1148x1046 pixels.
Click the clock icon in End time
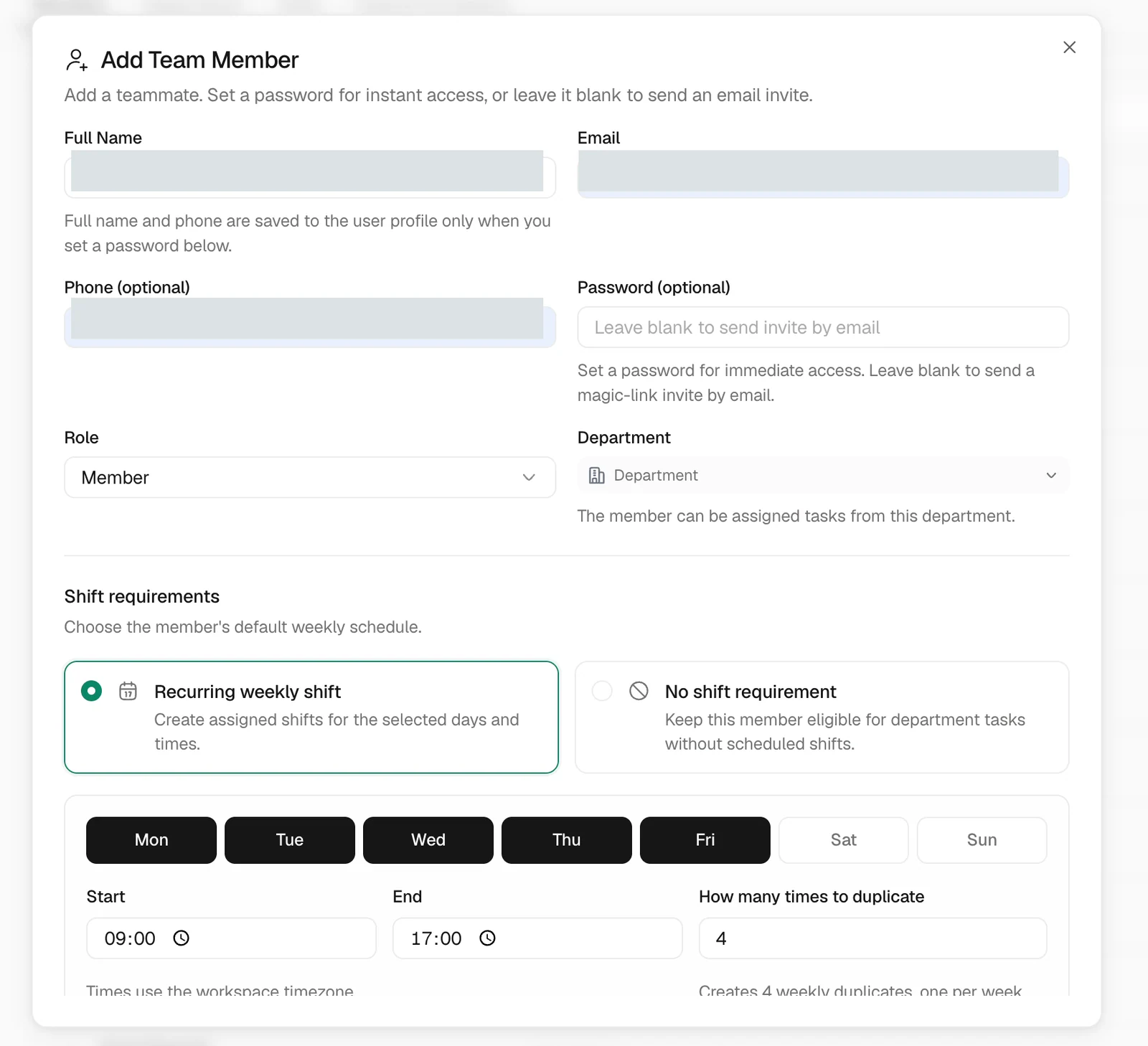click(x=488, y=938)
